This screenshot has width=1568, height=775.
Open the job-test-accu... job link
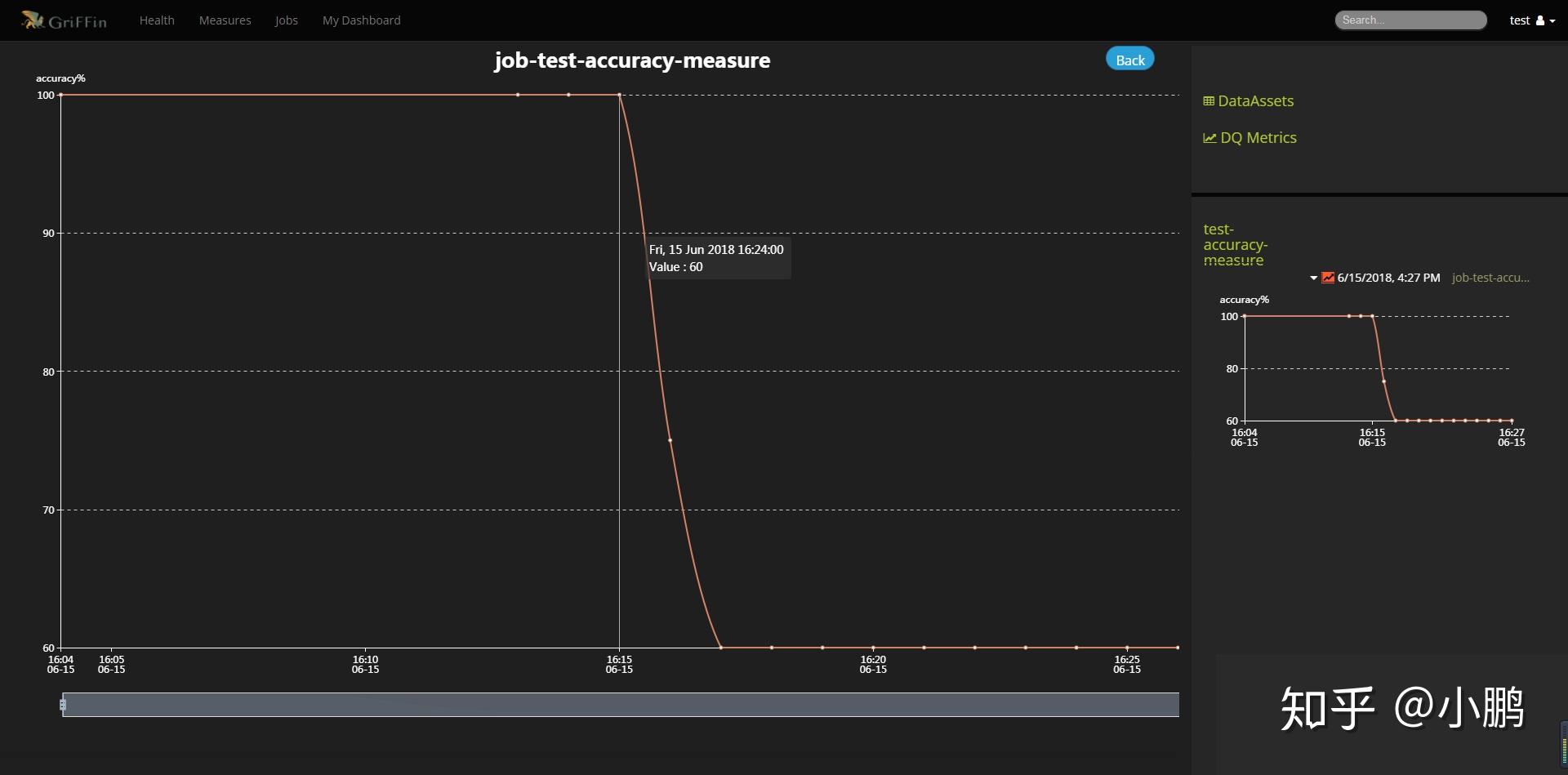[1490, 278]
